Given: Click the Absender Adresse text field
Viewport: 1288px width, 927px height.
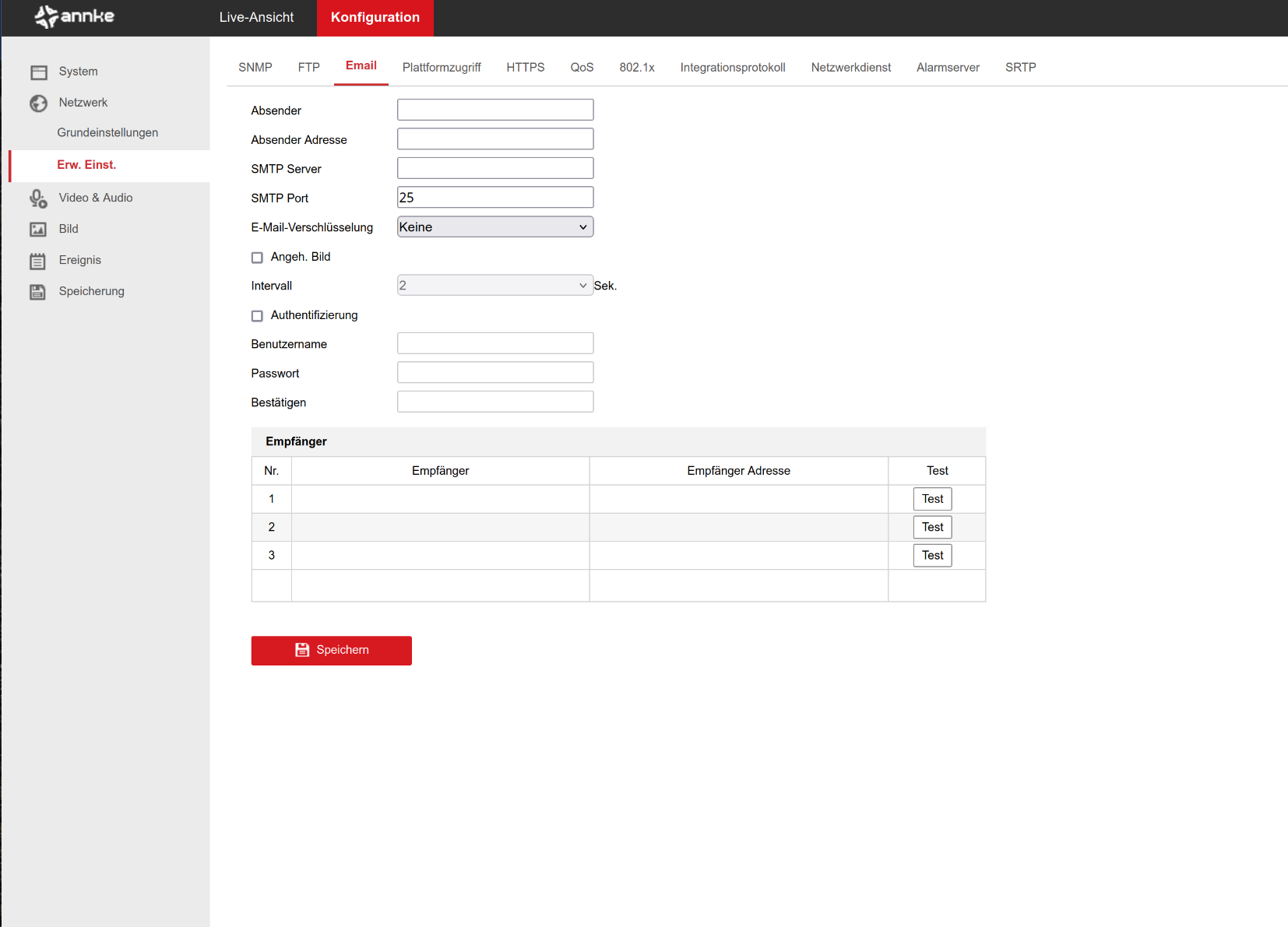Looking at the screenshot, I should pos(495,139).
